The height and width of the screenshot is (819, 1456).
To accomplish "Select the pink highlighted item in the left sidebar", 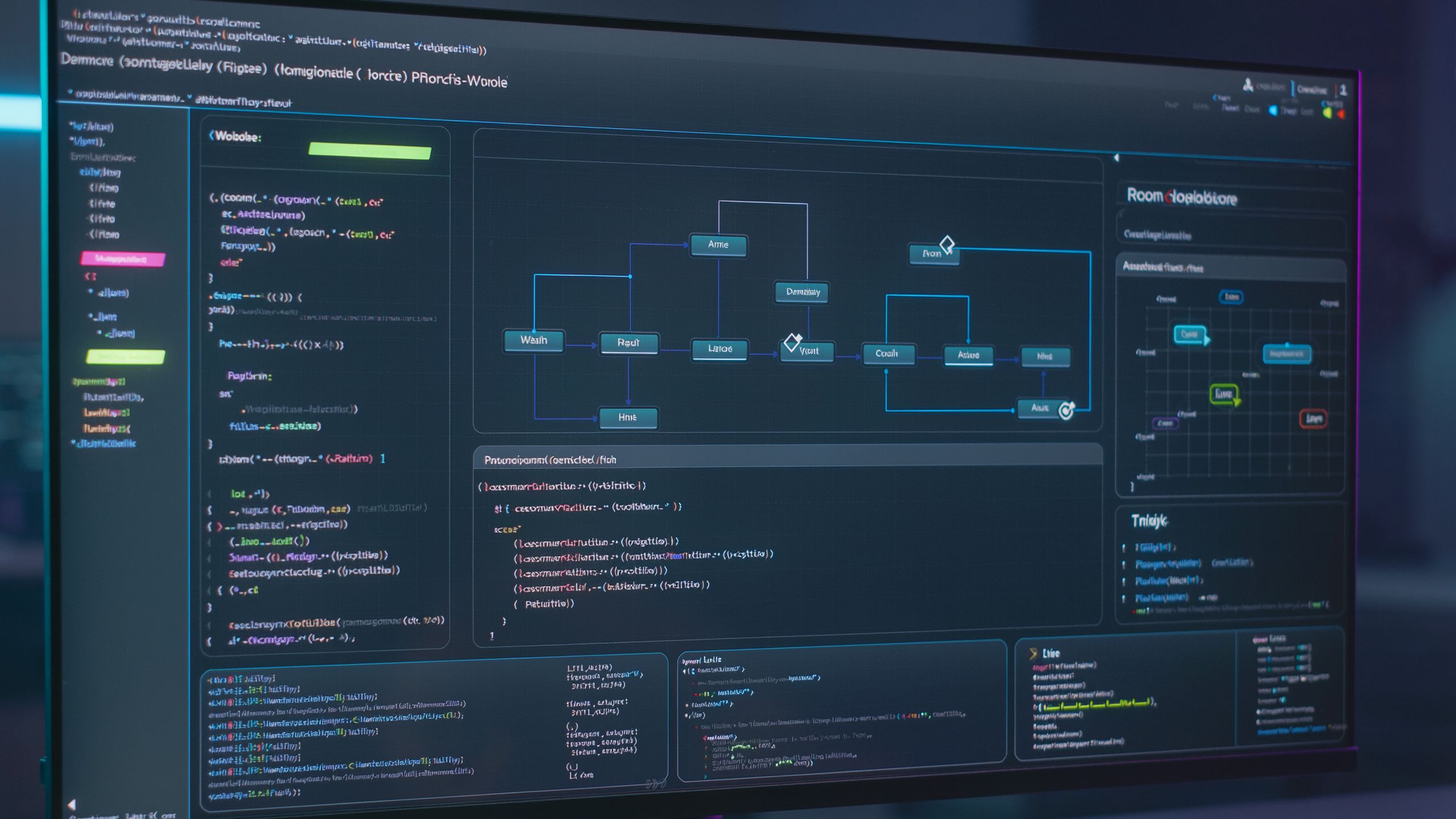I will [122, 259].
